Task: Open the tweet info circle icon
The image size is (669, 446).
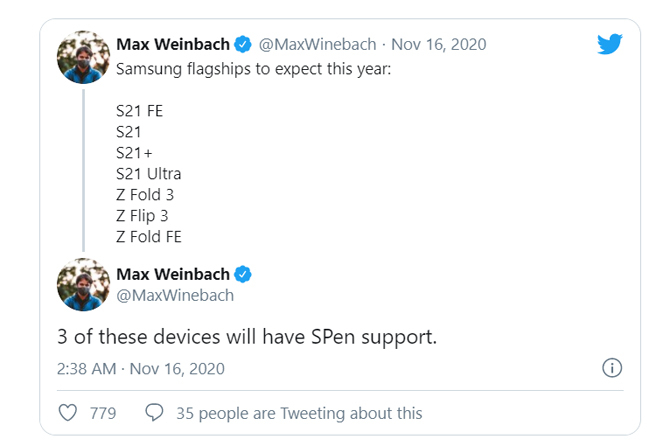Action: [612, 368]
